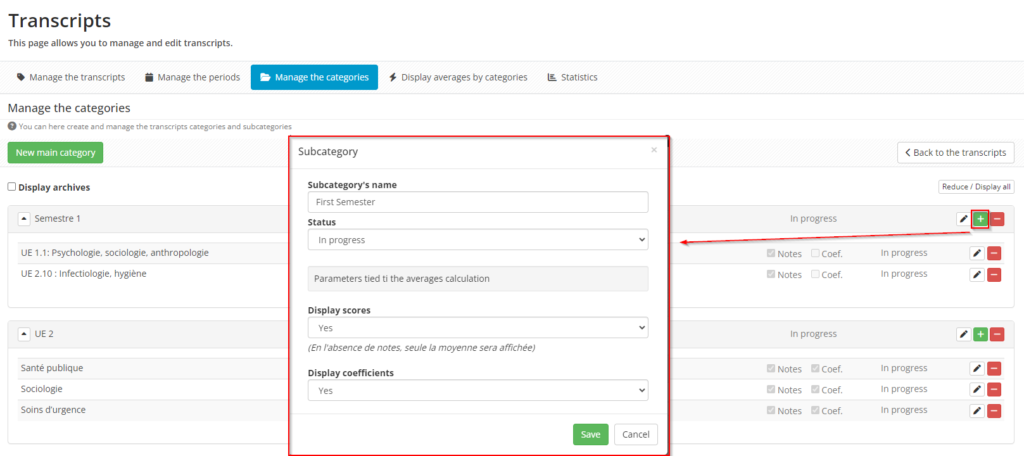Image resolution: width=1024 pixels, height=456 pixels.
Task: Click the green Save button
Action: pos(590,434)
